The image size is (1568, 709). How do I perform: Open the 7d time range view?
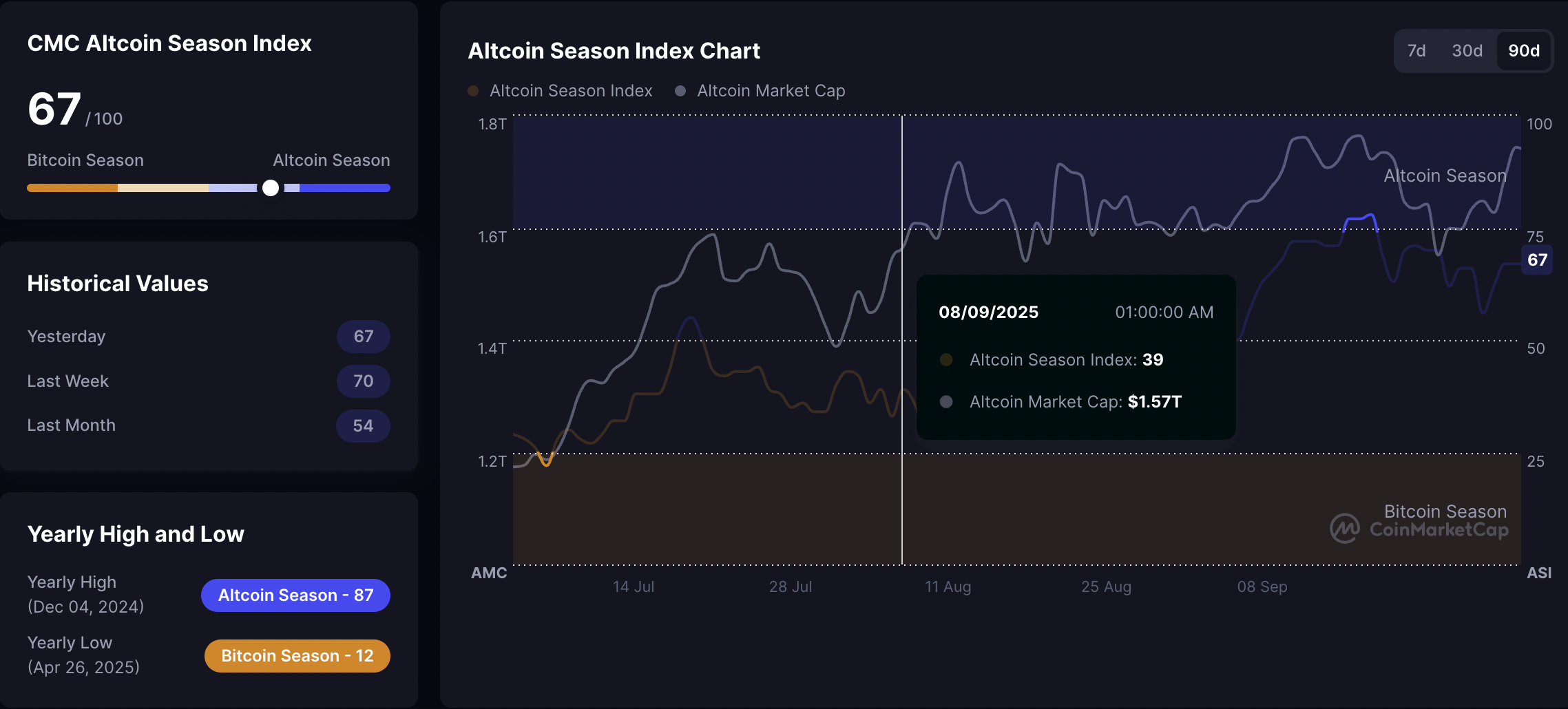1416,50
